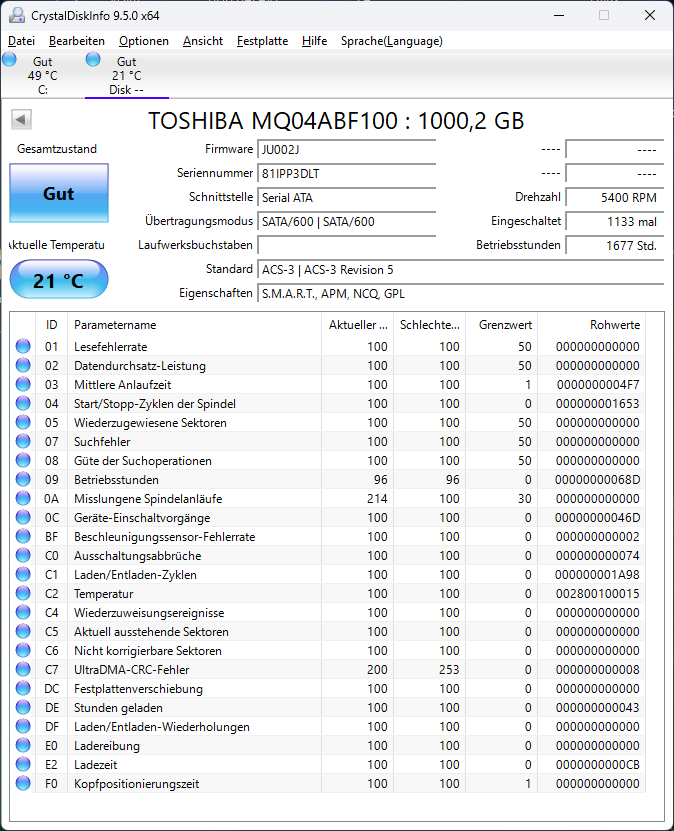Open the Ansicht menu

(x=197, y=41)
